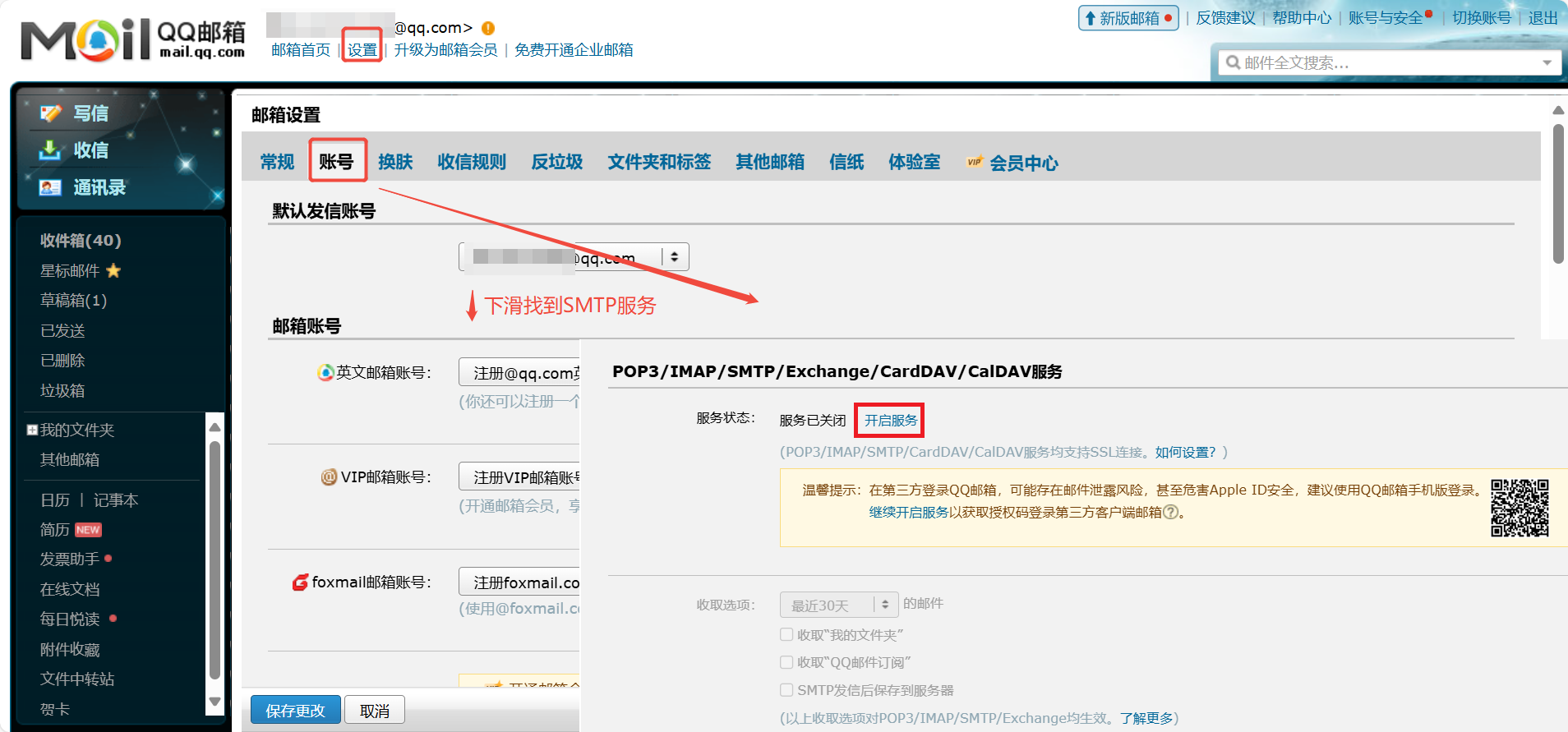Open the 设置 link in the header

[362, 50]
